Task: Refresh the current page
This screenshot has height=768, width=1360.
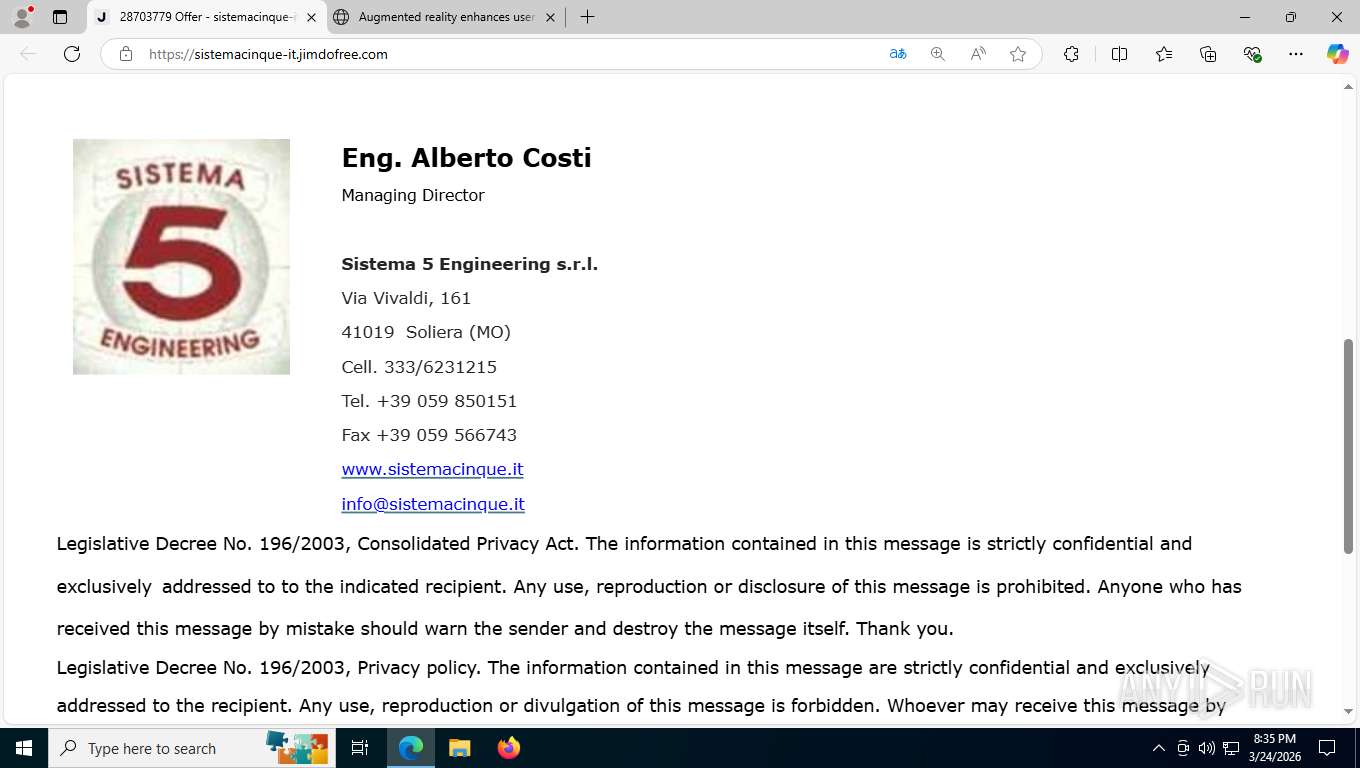Action: 72,54
